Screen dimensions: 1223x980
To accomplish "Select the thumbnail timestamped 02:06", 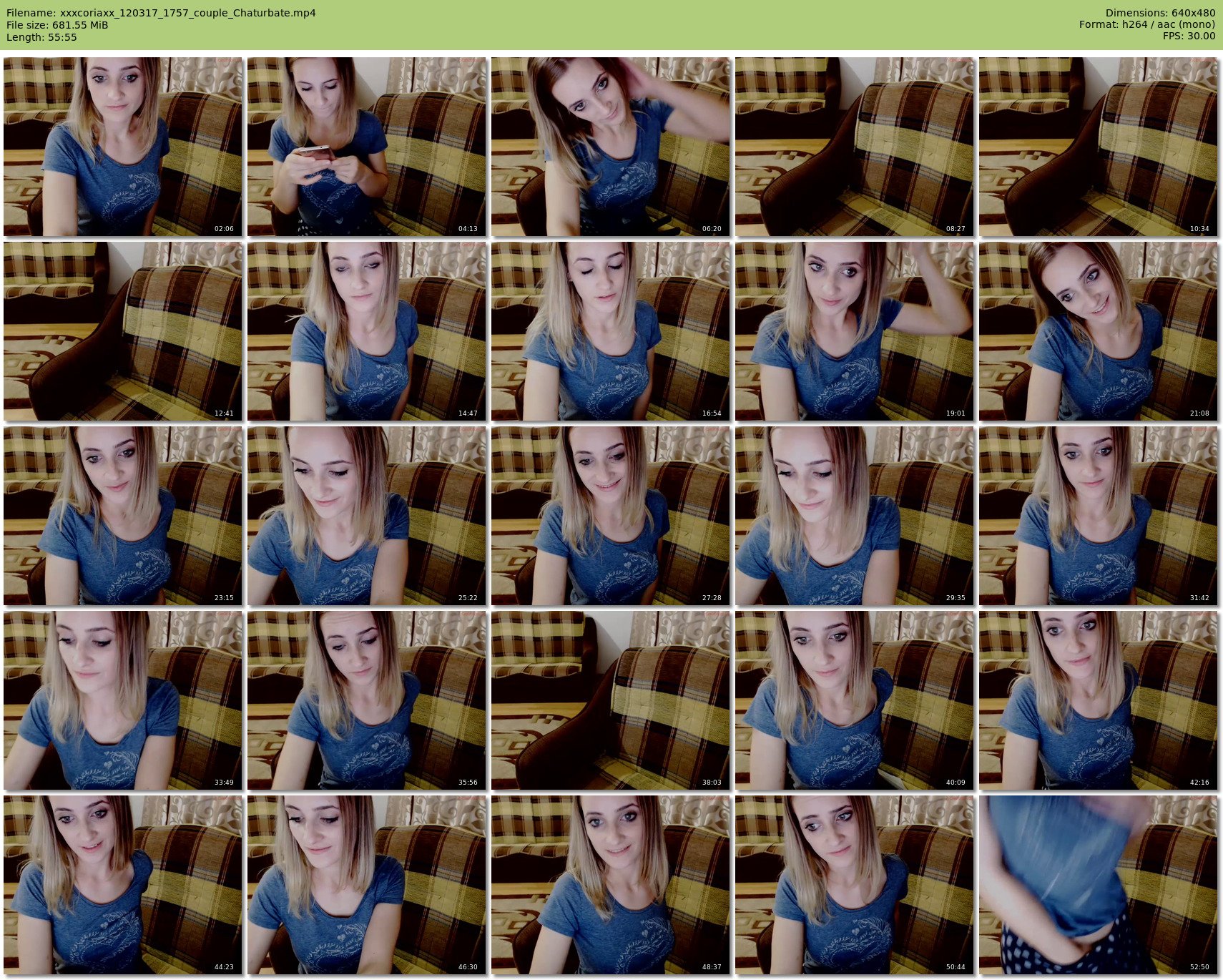I will pos(122,147).
